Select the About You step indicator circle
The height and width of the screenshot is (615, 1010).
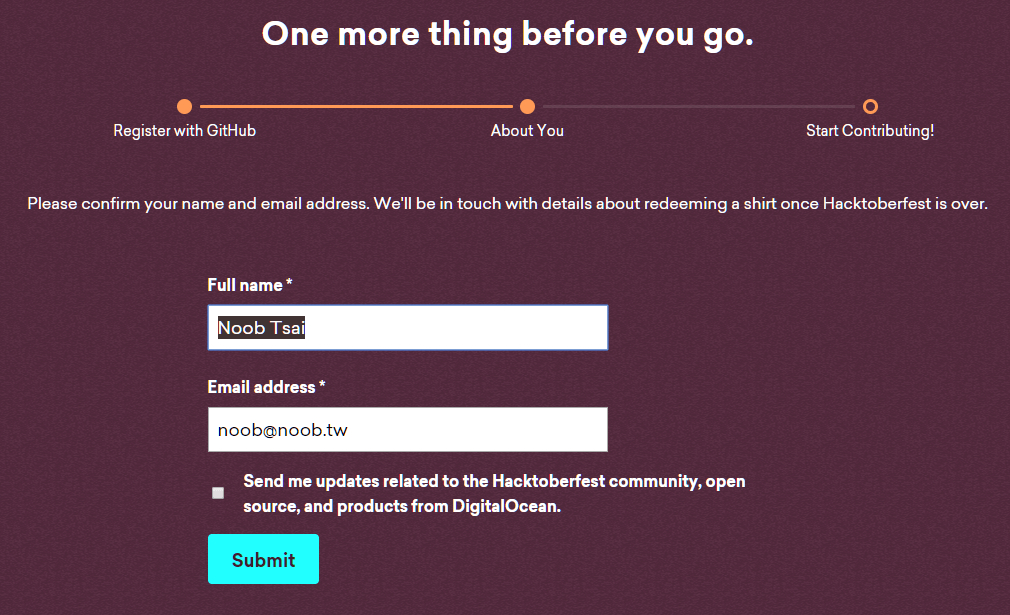coord(527,105)
